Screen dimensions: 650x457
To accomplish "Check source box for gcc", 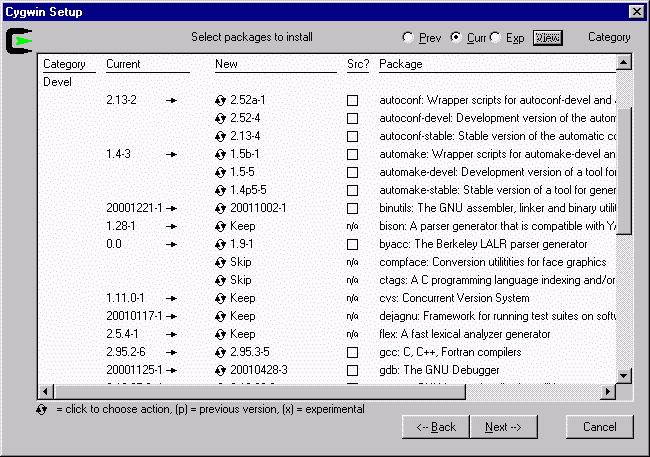I will click(x=352, y=353).
